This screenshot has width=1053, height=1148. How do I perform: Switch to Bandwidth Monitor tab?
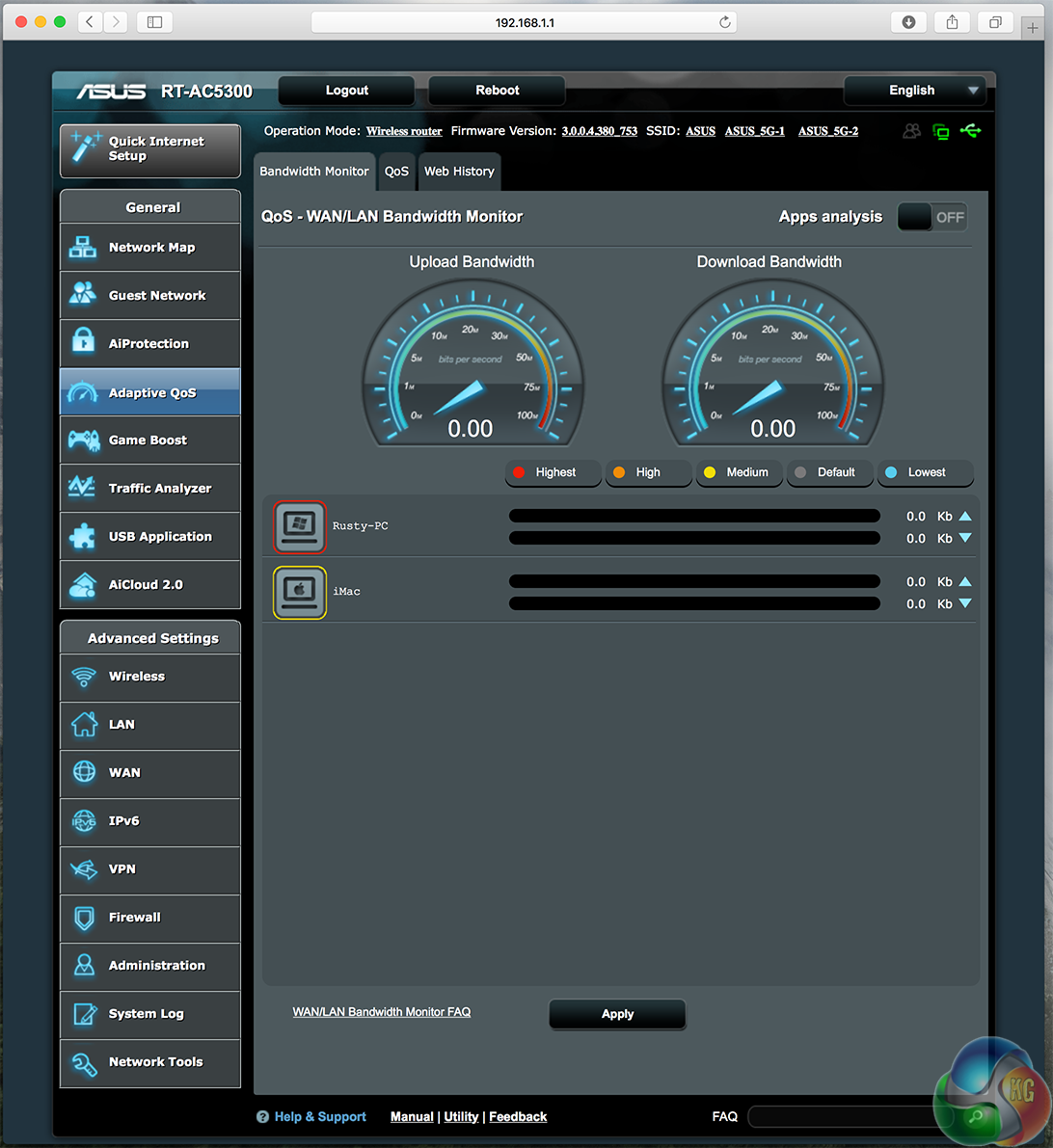pos(314,172)
